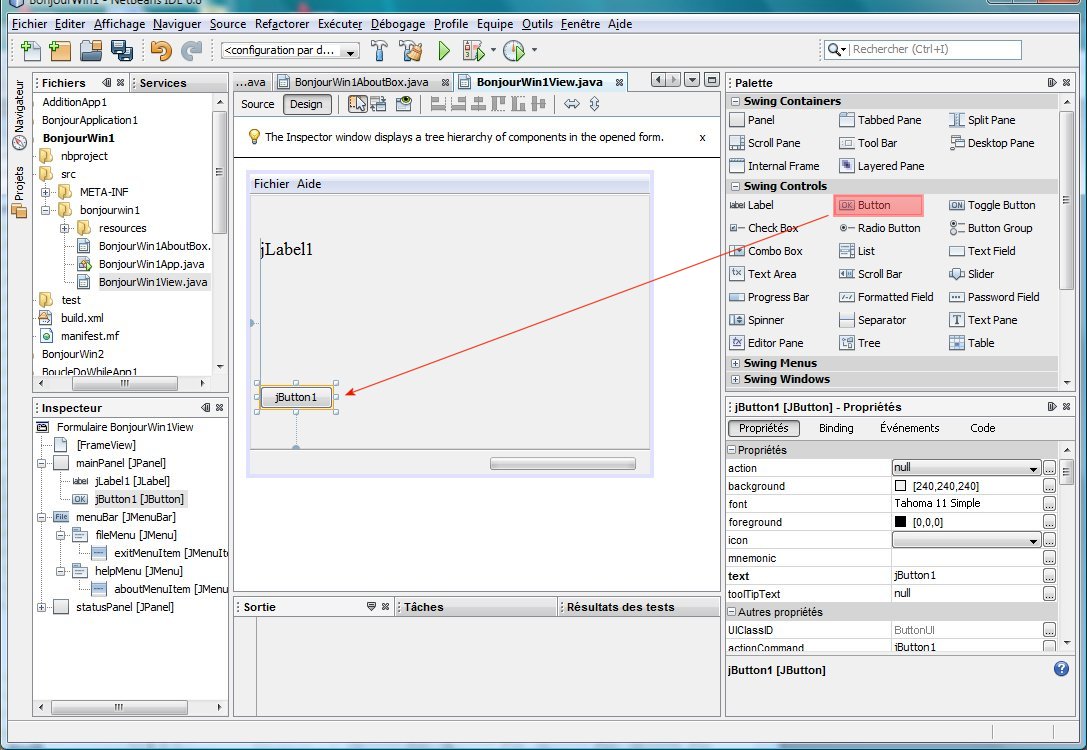The width and height of the screenshot is (1087, 750).
Task: Click the Save All toolbar icon
Action: click(122, 50)
